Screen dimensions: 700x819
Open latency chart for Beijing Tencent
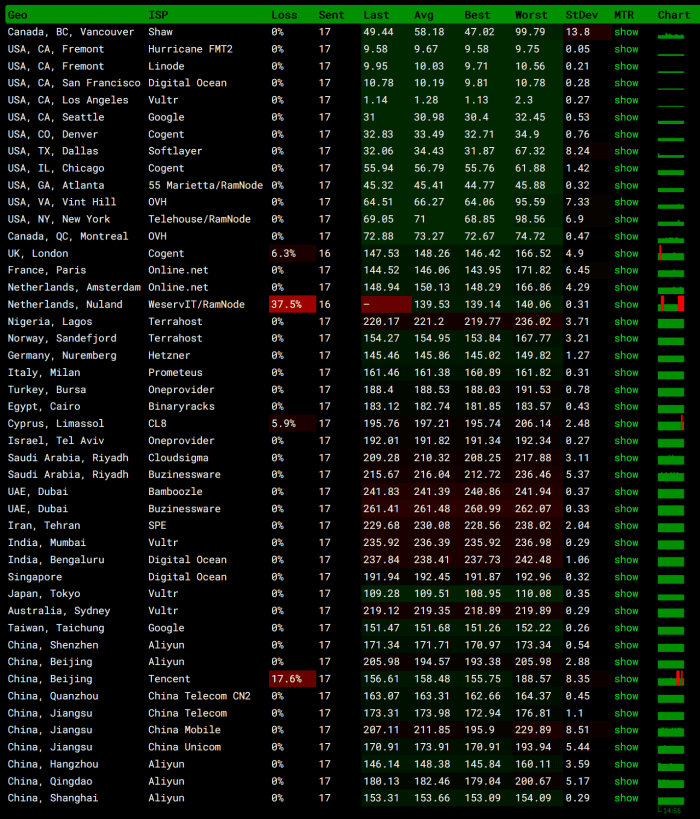[671, 678]
